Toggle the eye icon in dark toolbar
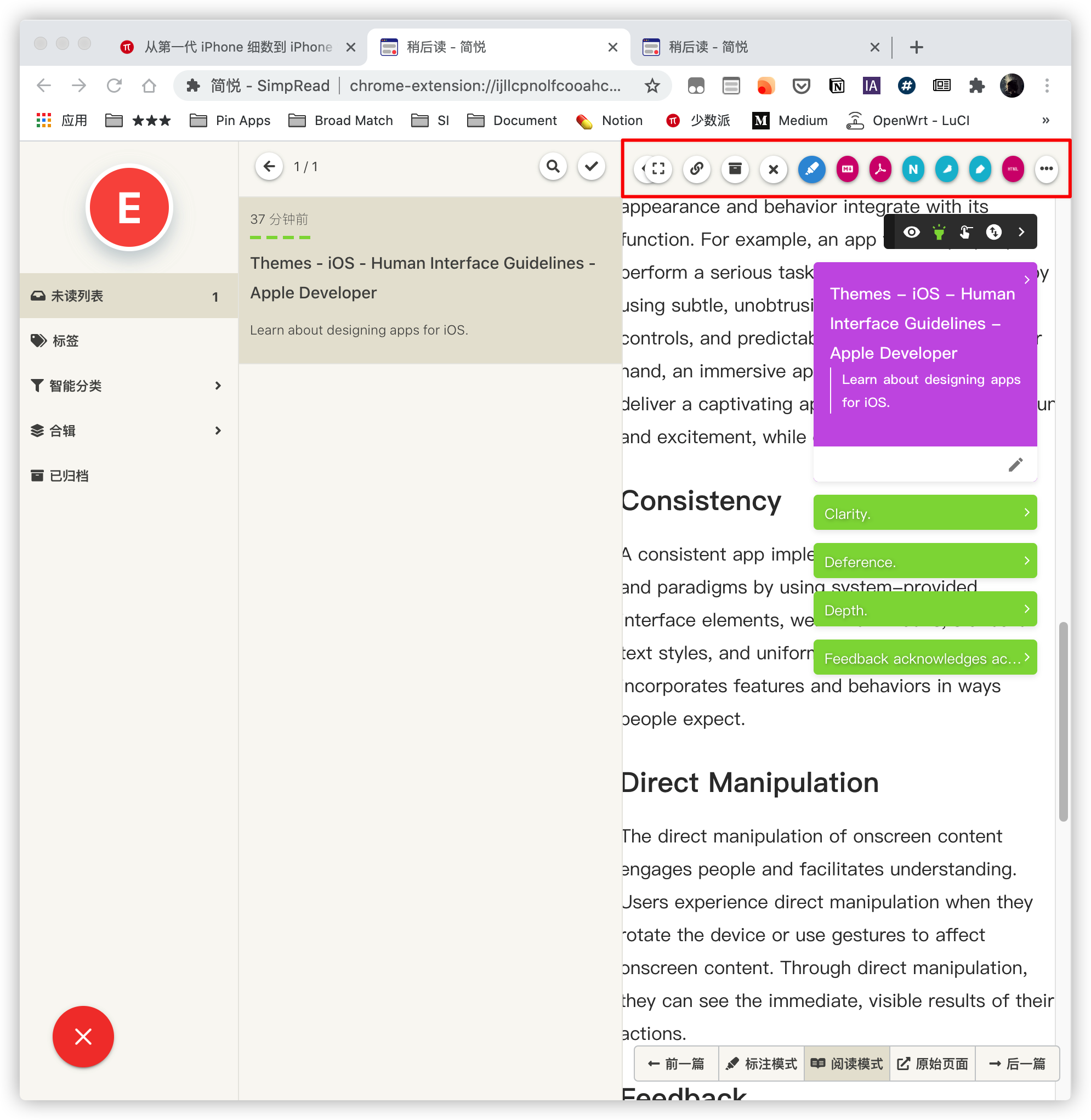The image size is (1091, 1120). point(912,232)
